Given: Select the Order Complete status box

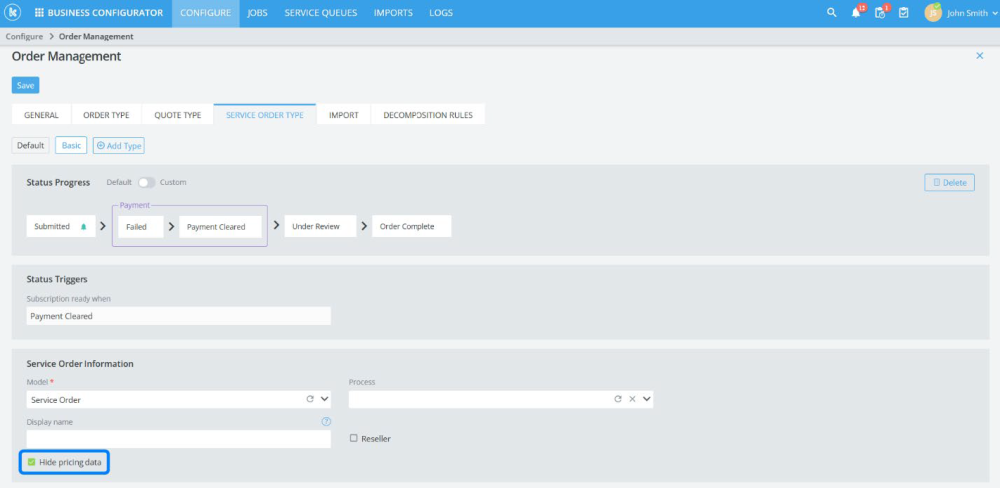Looking at the screenshot, I should tap(412, 226).
